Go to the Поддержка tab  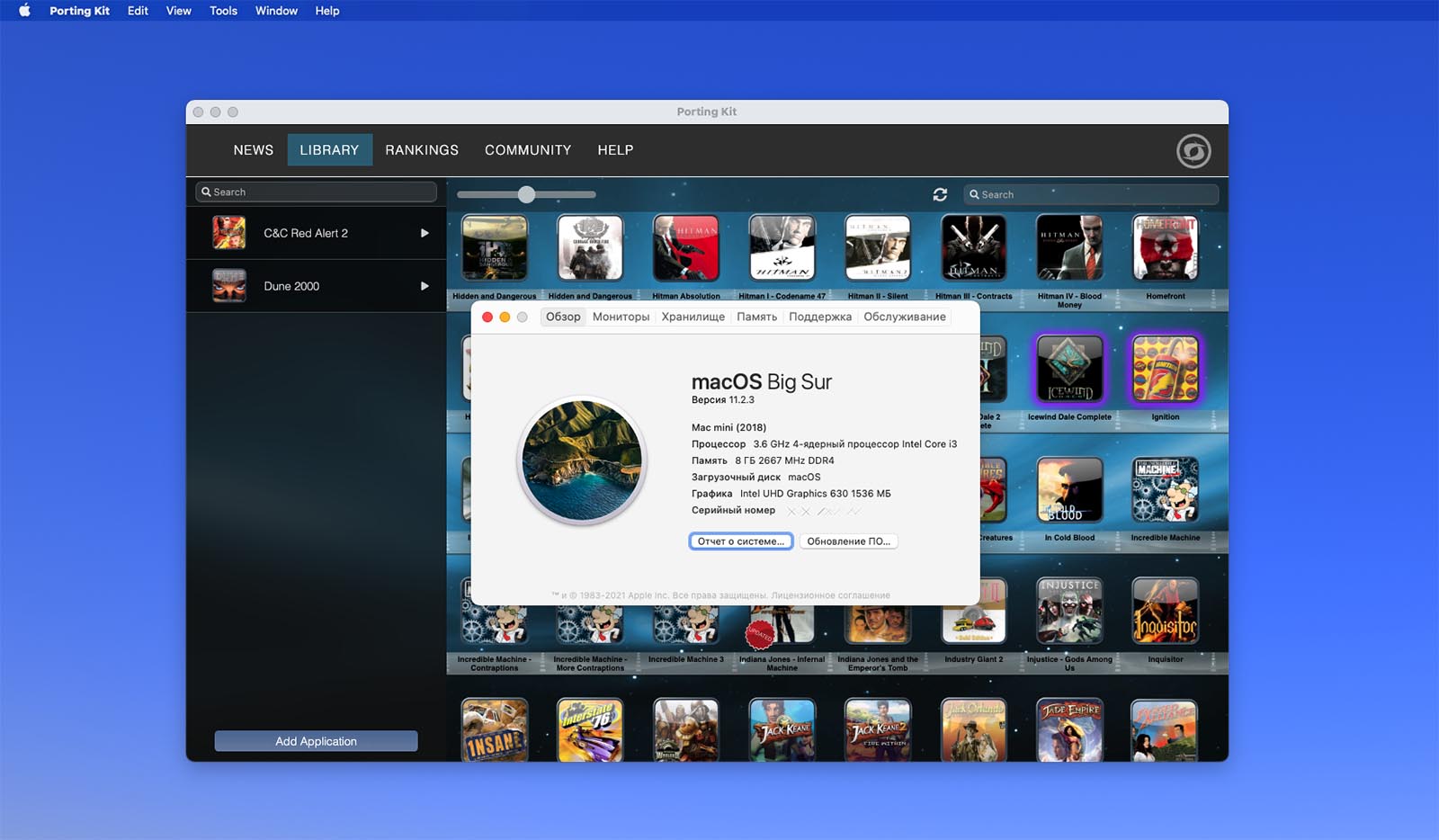point(820,317)
